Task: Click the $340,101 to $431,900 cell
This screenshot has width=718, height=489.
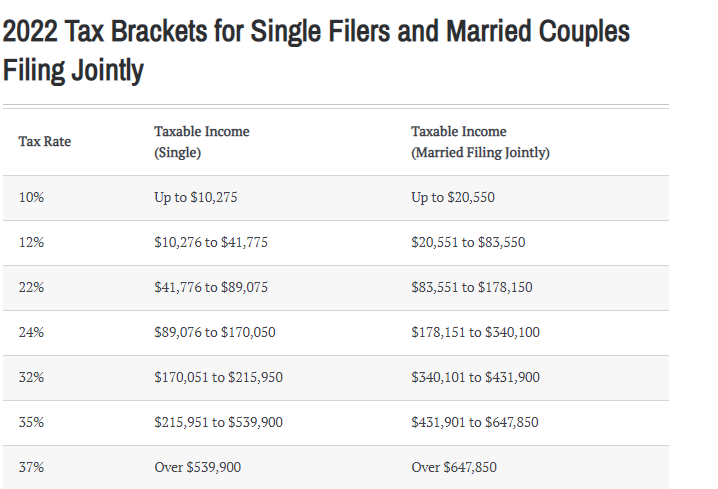Action: 475,377
